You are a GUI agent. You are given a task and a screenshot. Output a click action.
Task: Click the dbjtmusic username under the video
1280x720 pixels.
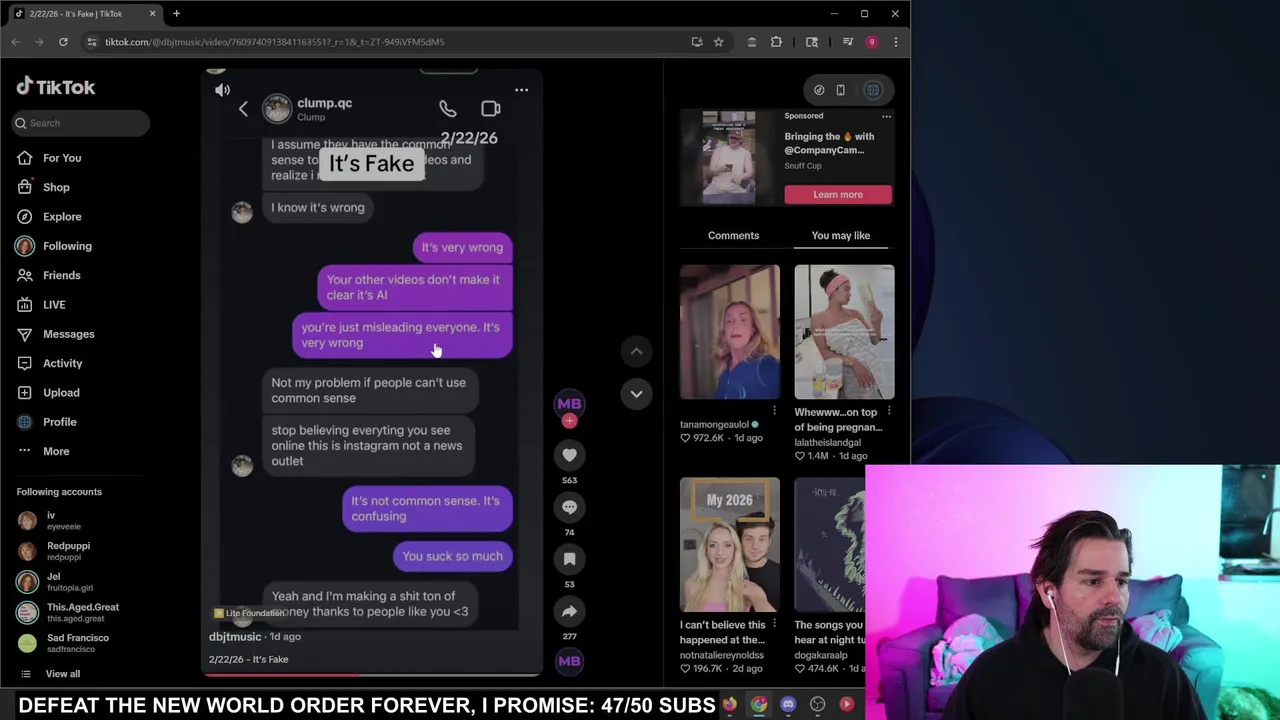pyautogui.click(x=235, y=637)
